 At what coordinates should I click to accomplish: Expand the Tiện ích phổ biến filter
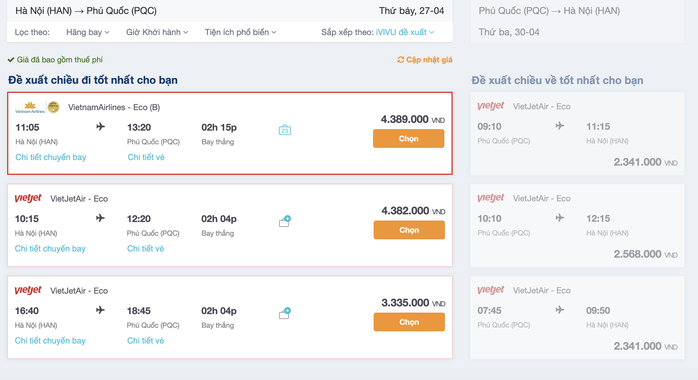click(x=240, y=32)
